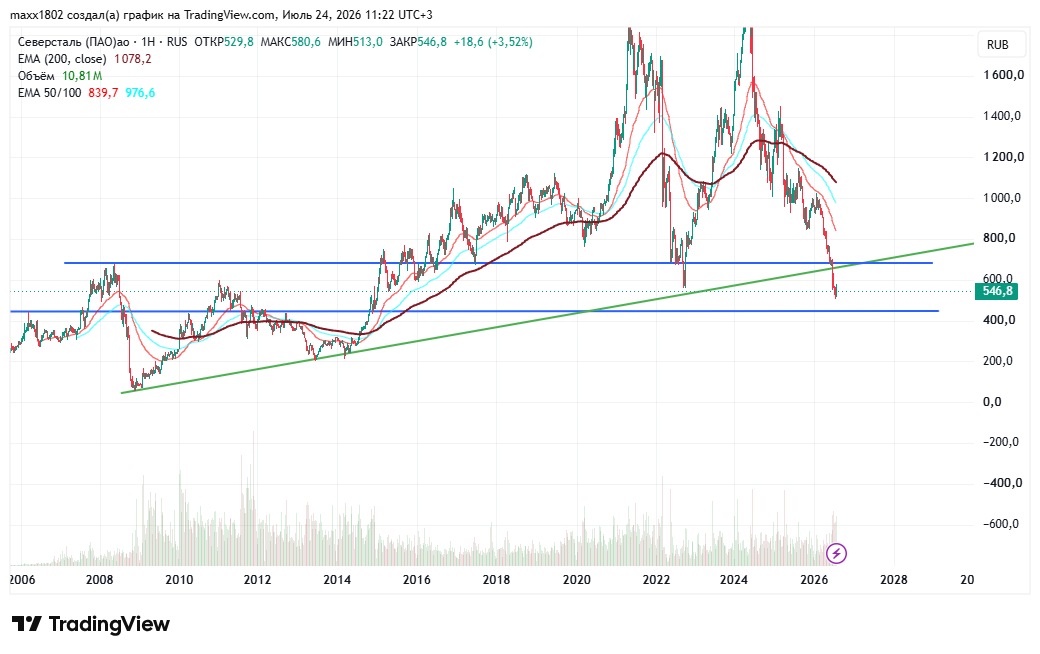Click the 200,0 price axis label
The width and height of the screenshot is (1040, 654).
click(x=999, y=361)
